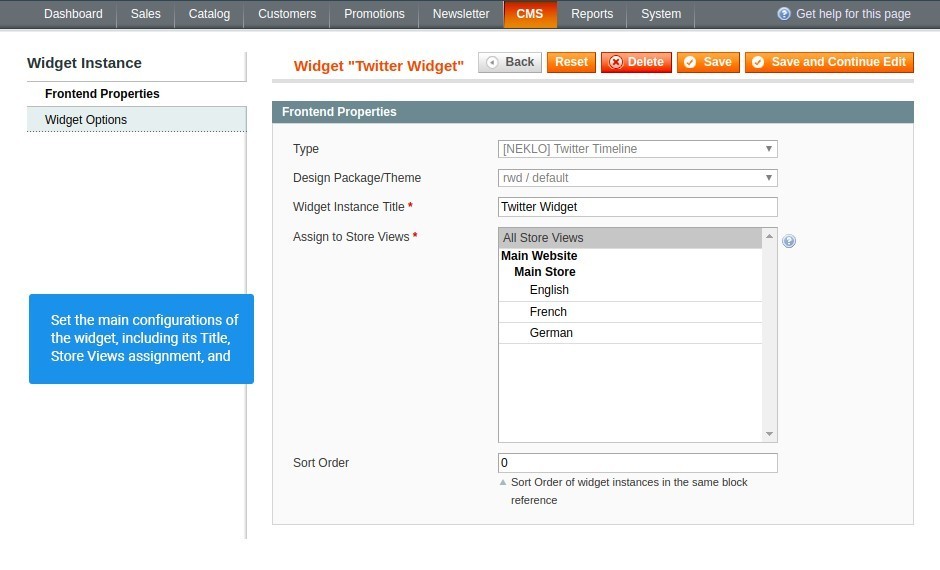Click Get help for this page link
The height and width of the screenshot is (570, 940).
(x=853, y=14)
